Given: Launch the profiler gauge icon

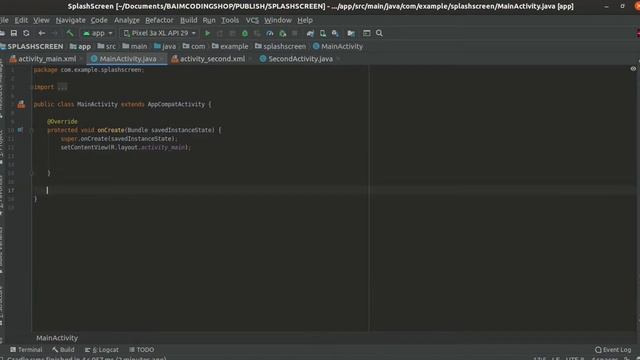Looking at the screenshot, I should pyautogui.click(x=270, y=33).
